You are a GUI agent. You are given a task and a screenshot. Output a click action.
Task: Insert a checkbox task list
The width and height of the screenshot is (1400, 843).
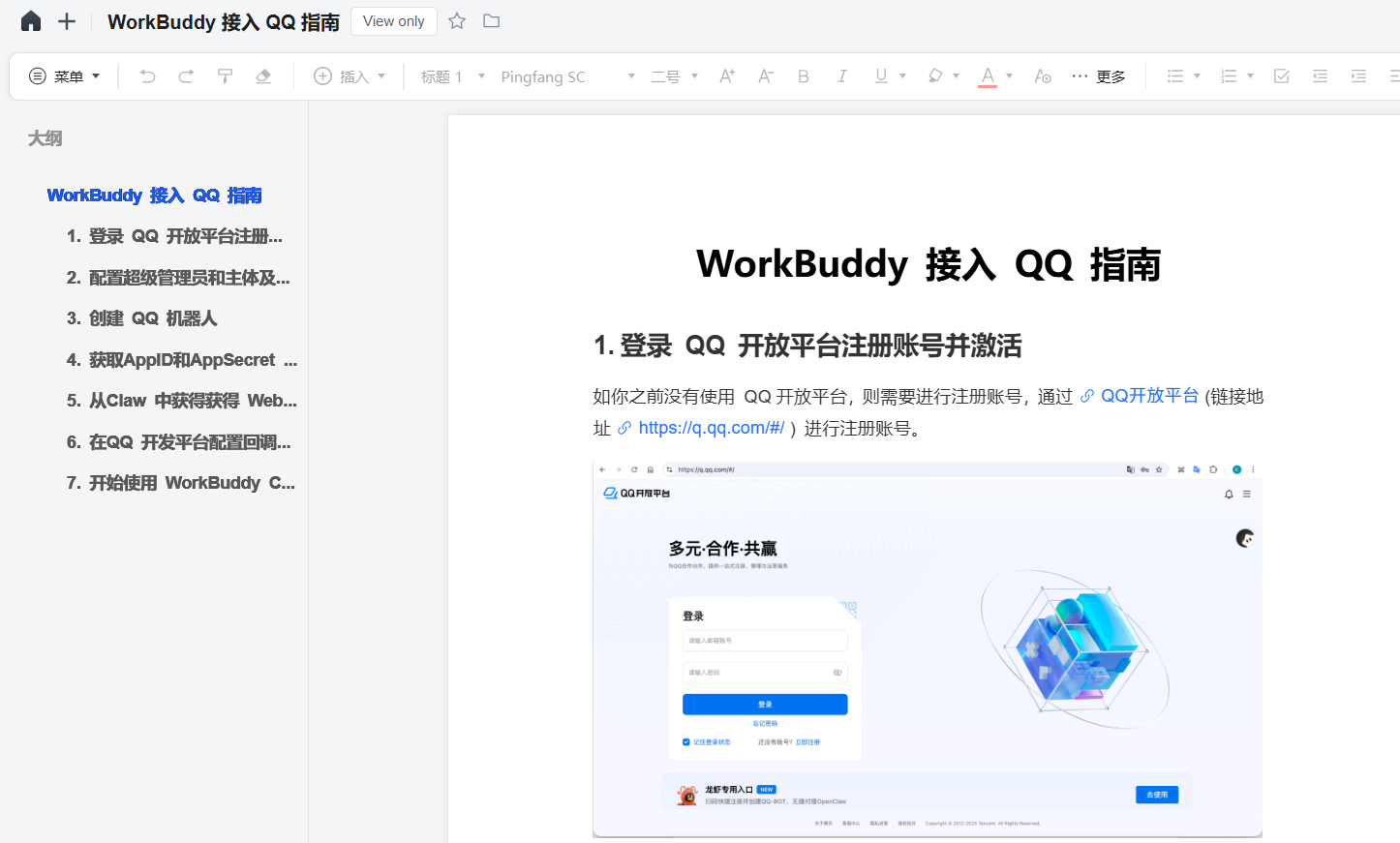pos(1281,76)
